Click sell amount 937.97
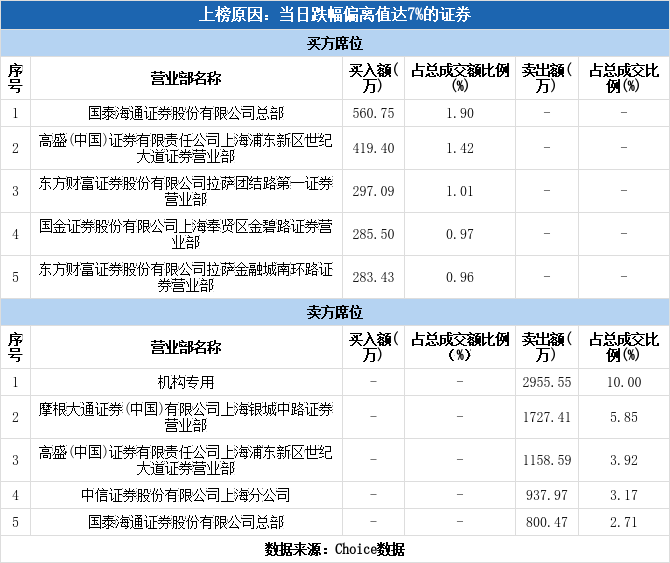This screenshot has width=670, height=563. click(547, 495)
